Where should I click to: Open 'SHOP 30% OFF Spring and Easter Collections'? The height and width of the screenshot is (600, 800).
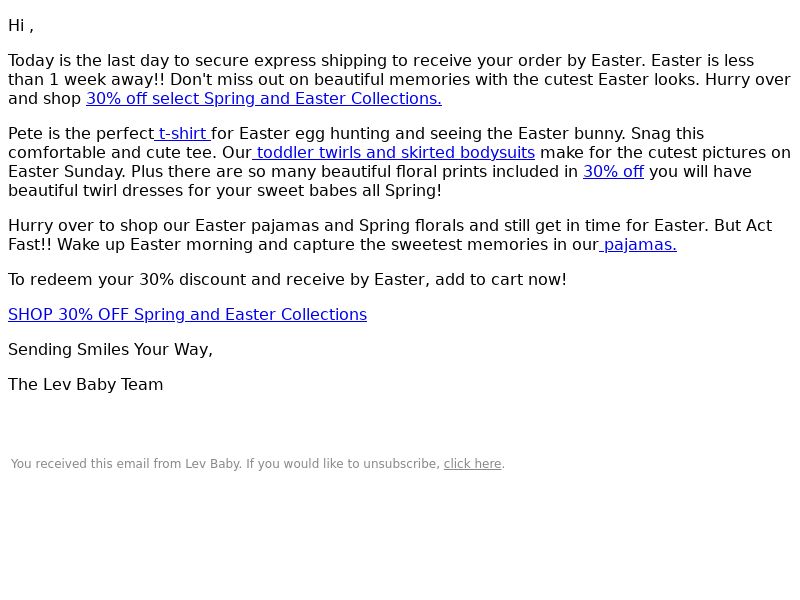click(x=187, y=314)
